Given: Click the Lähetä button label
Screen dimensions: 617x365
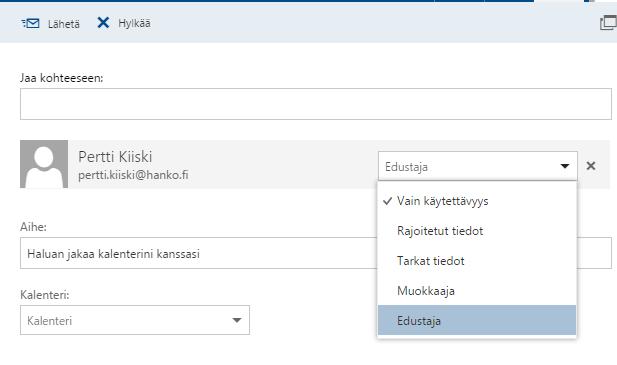Looking at the screenshot, I should pyautogui.click(x=64, y=24).
